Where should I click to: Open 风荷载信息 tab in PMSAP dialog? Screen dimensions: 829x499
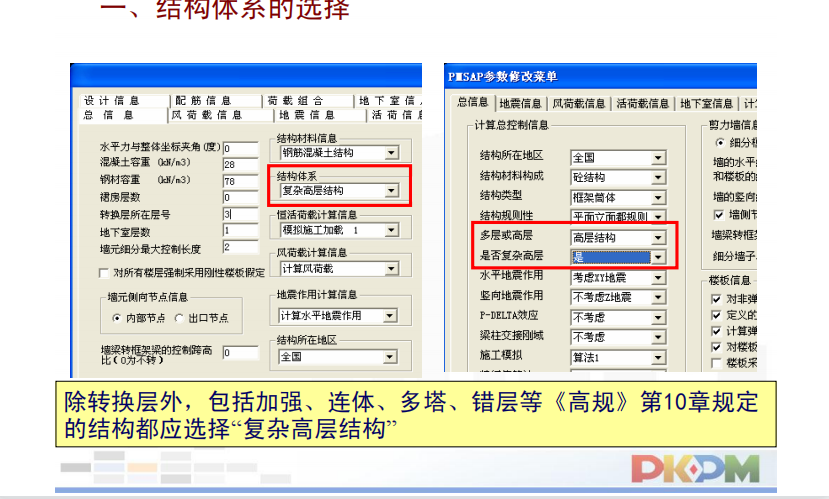click(578, 104)
